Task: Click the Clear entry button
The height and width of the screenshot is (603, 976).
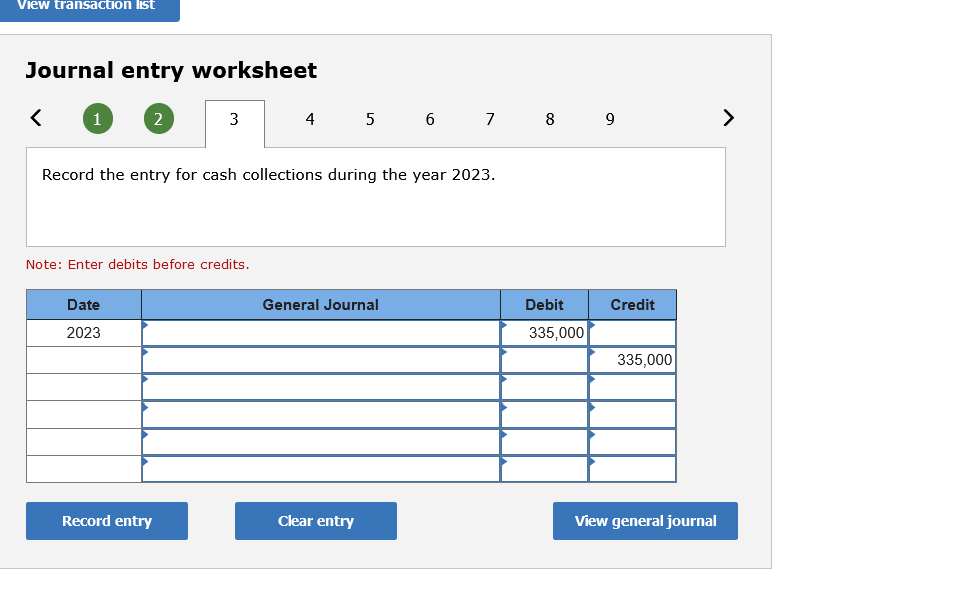Action: (x=315, y=520)
